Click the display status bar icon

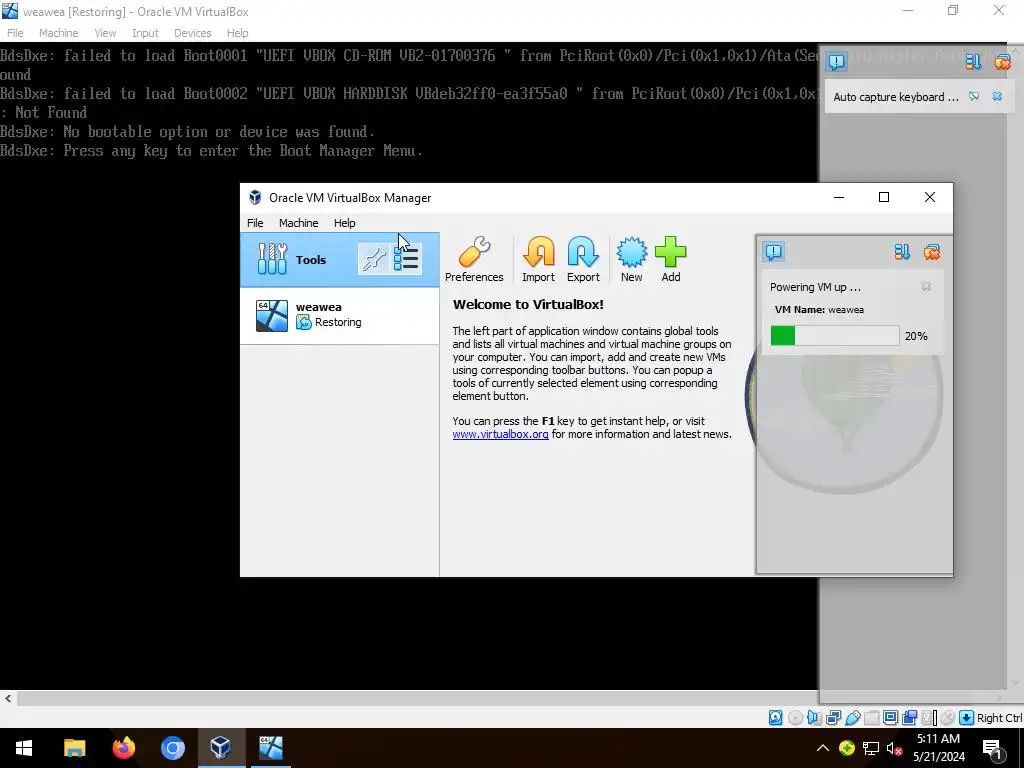(890, 718)
